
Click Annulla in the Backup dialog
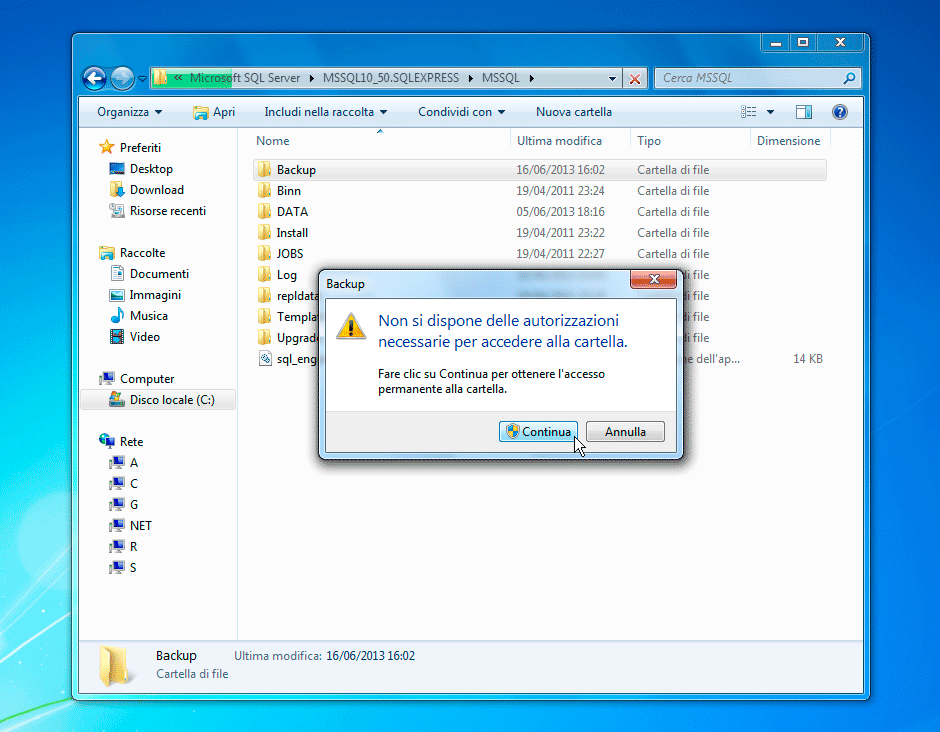point(625,432)
